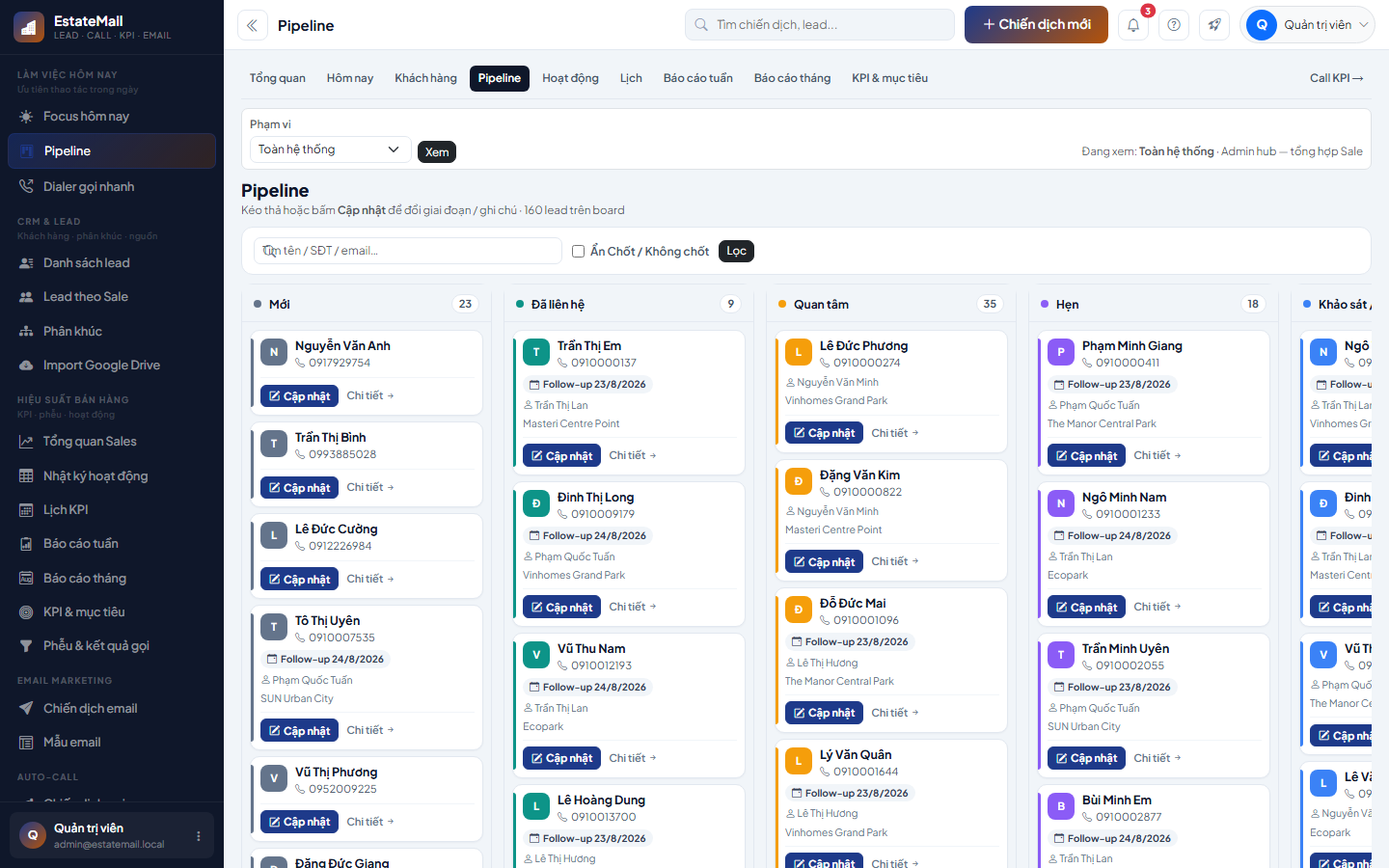Click the Quan tâm column count 35
Image resolution: width=1389 pixels, height=868 pixels.
990,305
